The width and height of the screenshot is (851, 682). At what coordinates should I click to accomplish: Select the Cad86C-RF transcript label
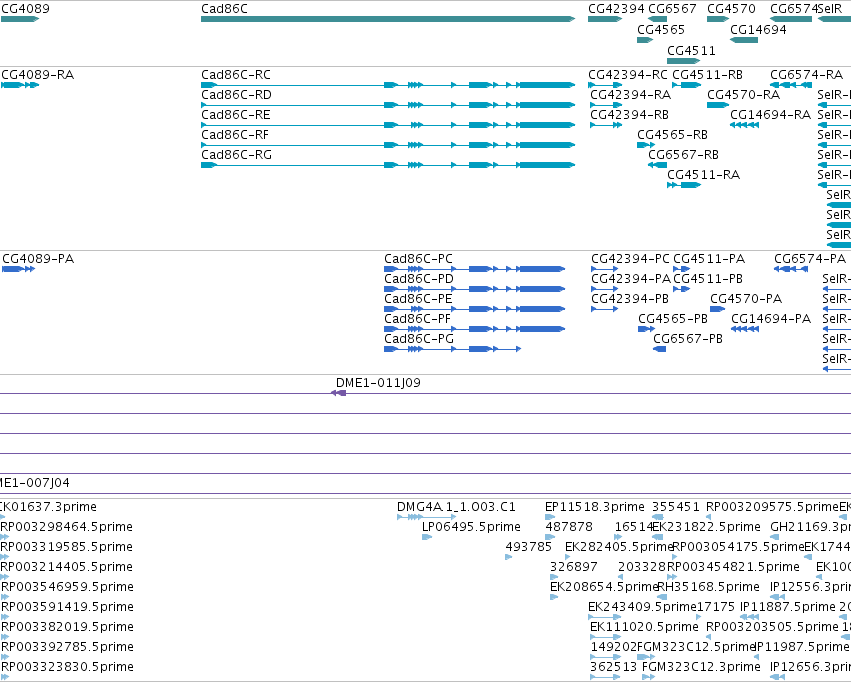(x=235, y=135)
